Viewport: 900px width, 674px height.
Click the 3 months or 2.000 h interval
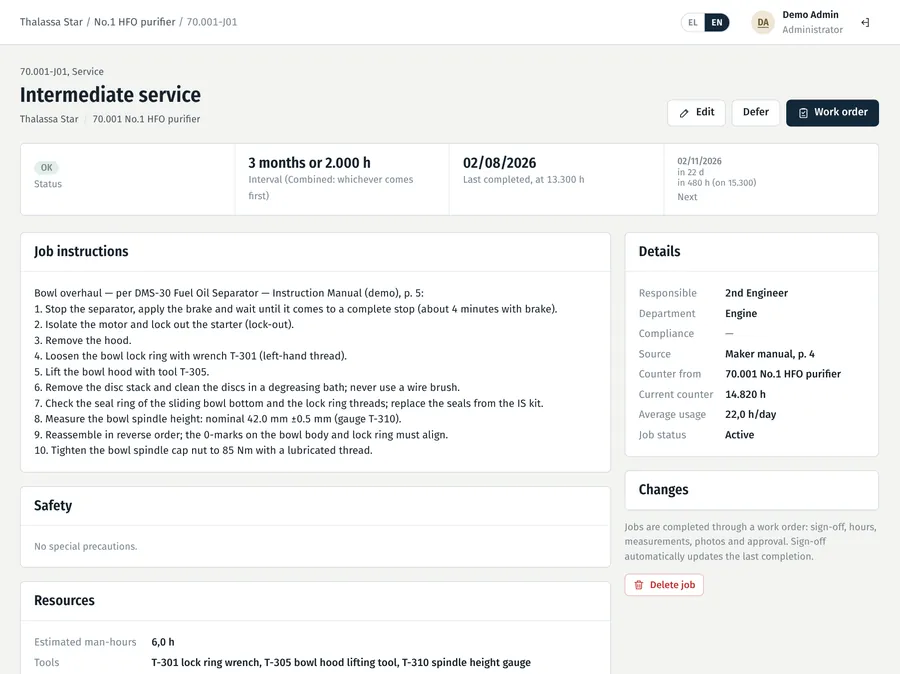[x=309, y=163]
